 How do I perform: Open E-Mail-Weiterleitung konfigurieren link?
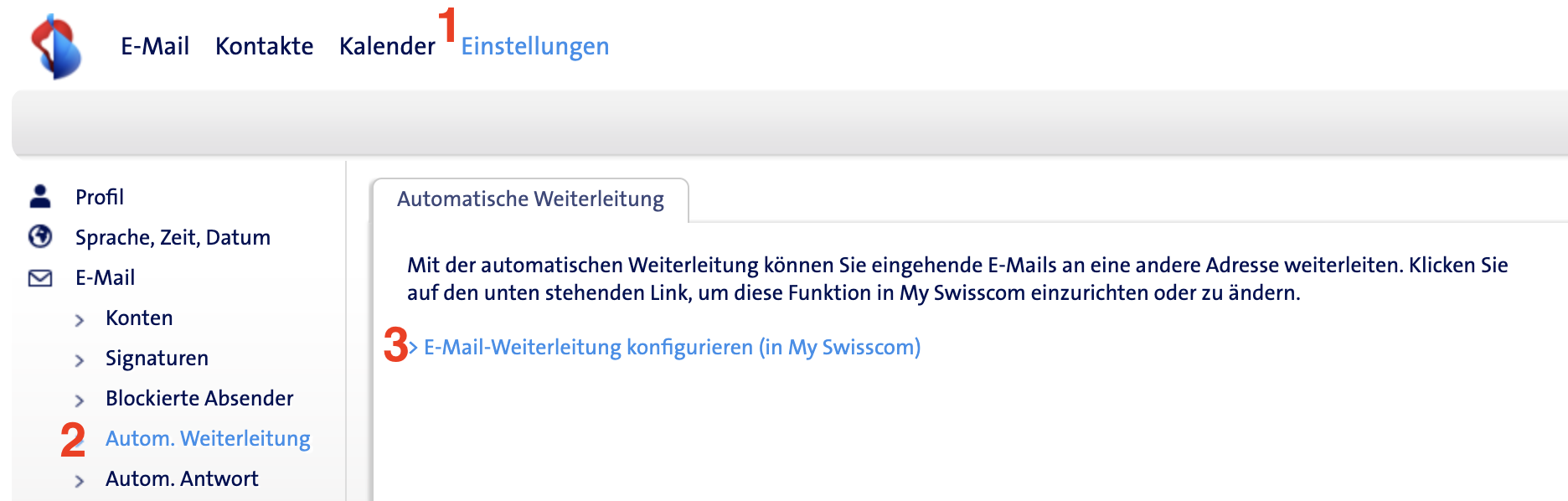[672, 347]
